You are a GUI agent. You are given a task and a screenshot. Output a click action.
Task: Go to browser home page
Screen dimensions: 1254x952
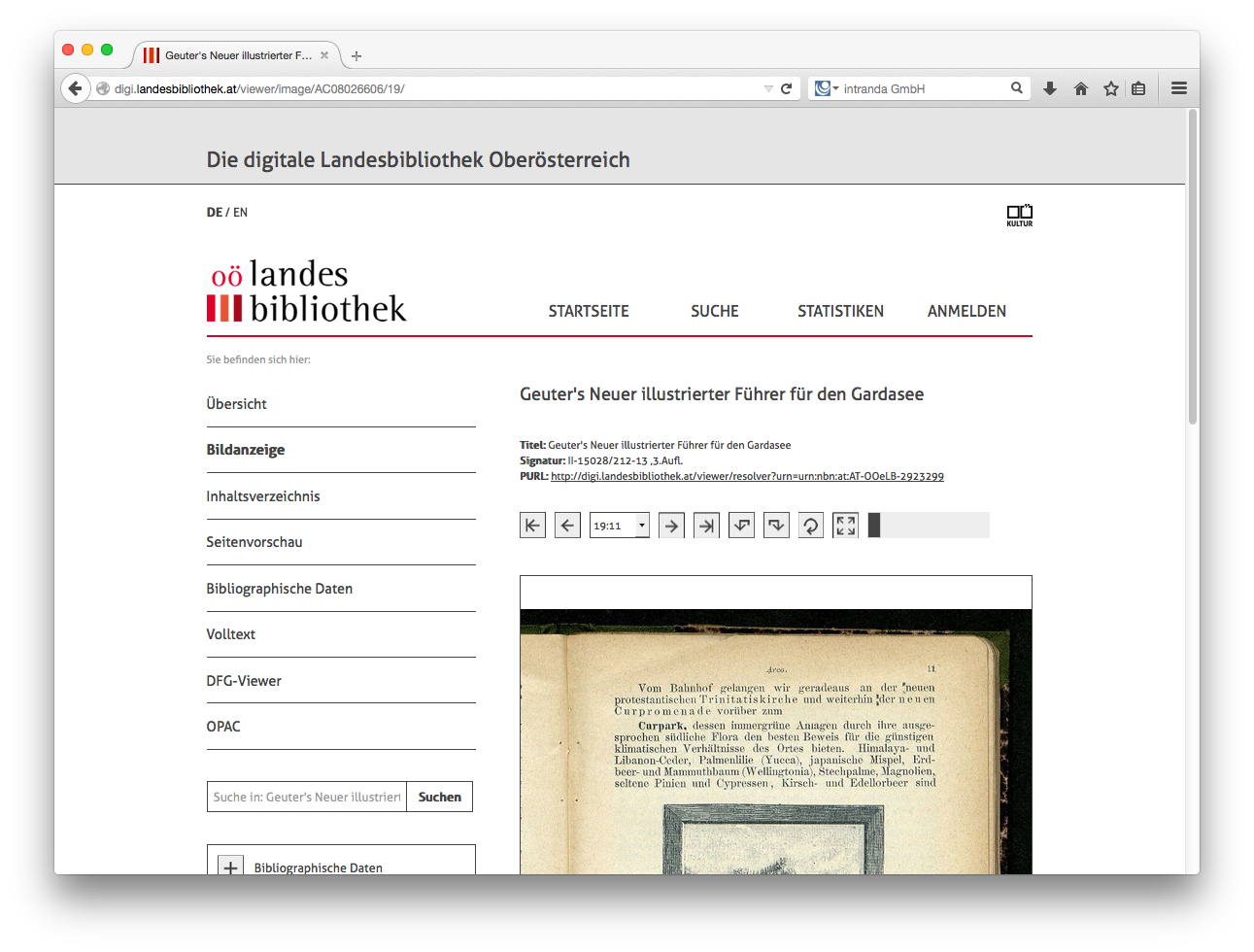[1080, 88]
